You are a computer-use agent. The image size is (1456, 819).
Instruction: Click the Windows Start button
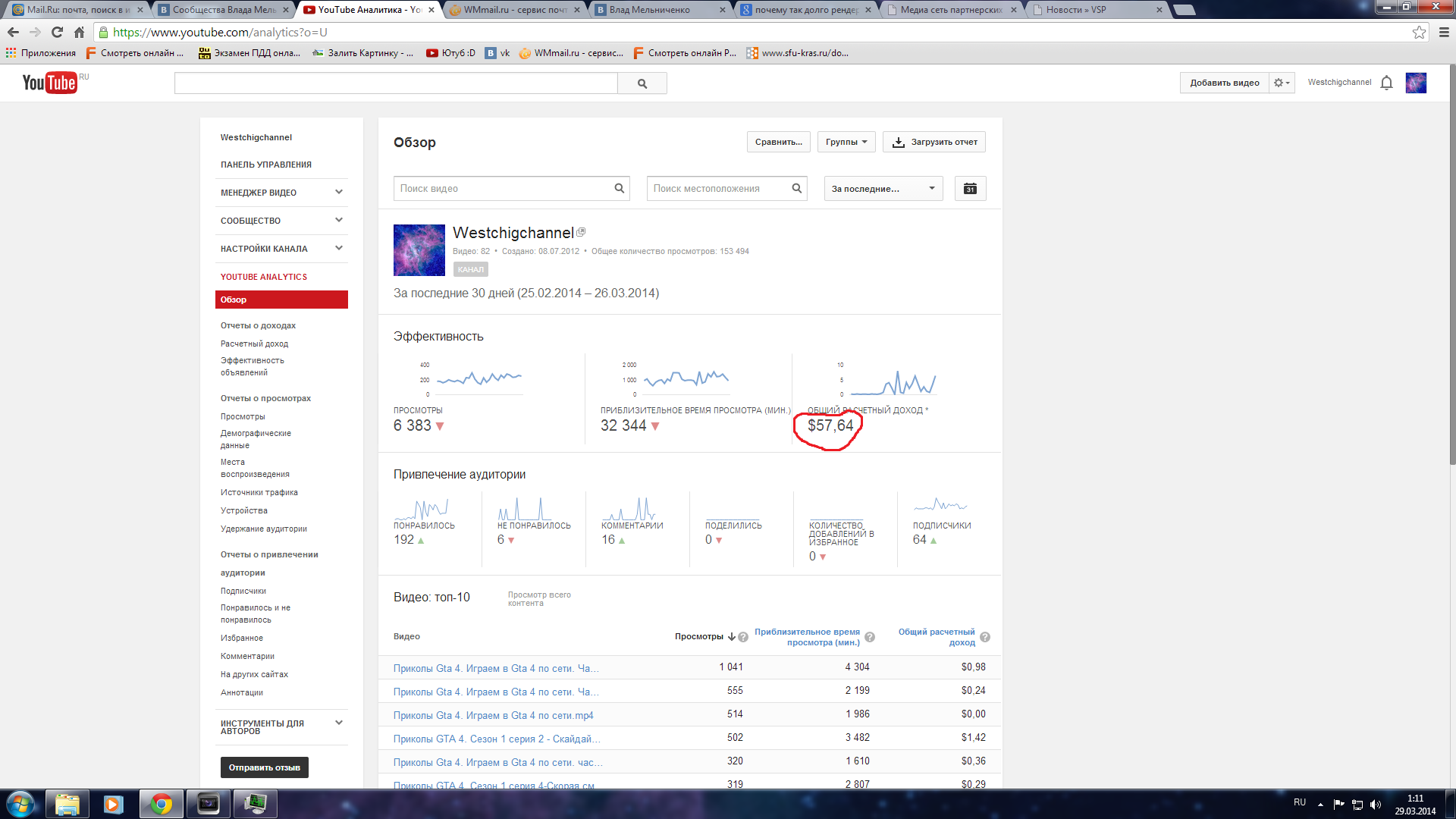click(20, 804)
